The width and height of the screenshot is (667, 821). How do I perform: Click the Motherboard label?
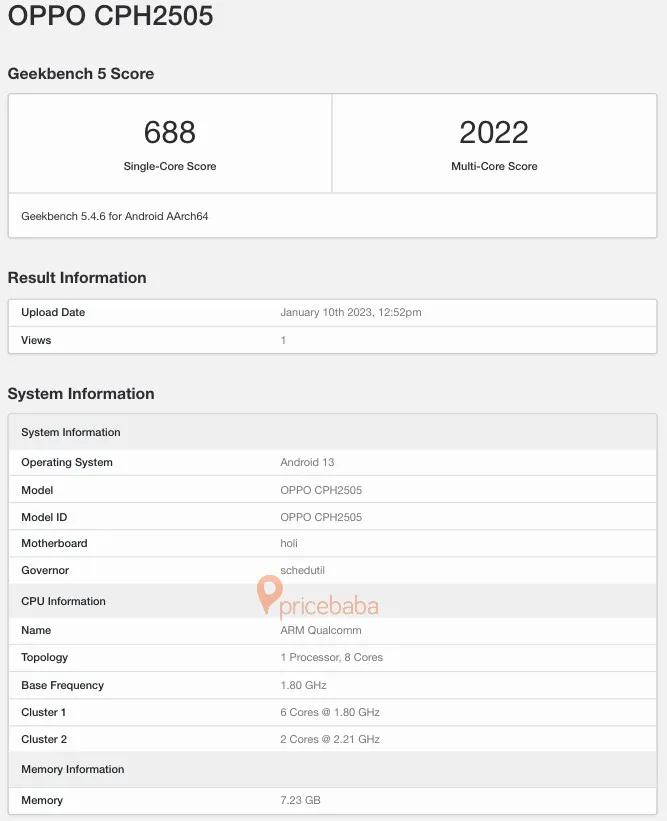[x=54, y=543]
